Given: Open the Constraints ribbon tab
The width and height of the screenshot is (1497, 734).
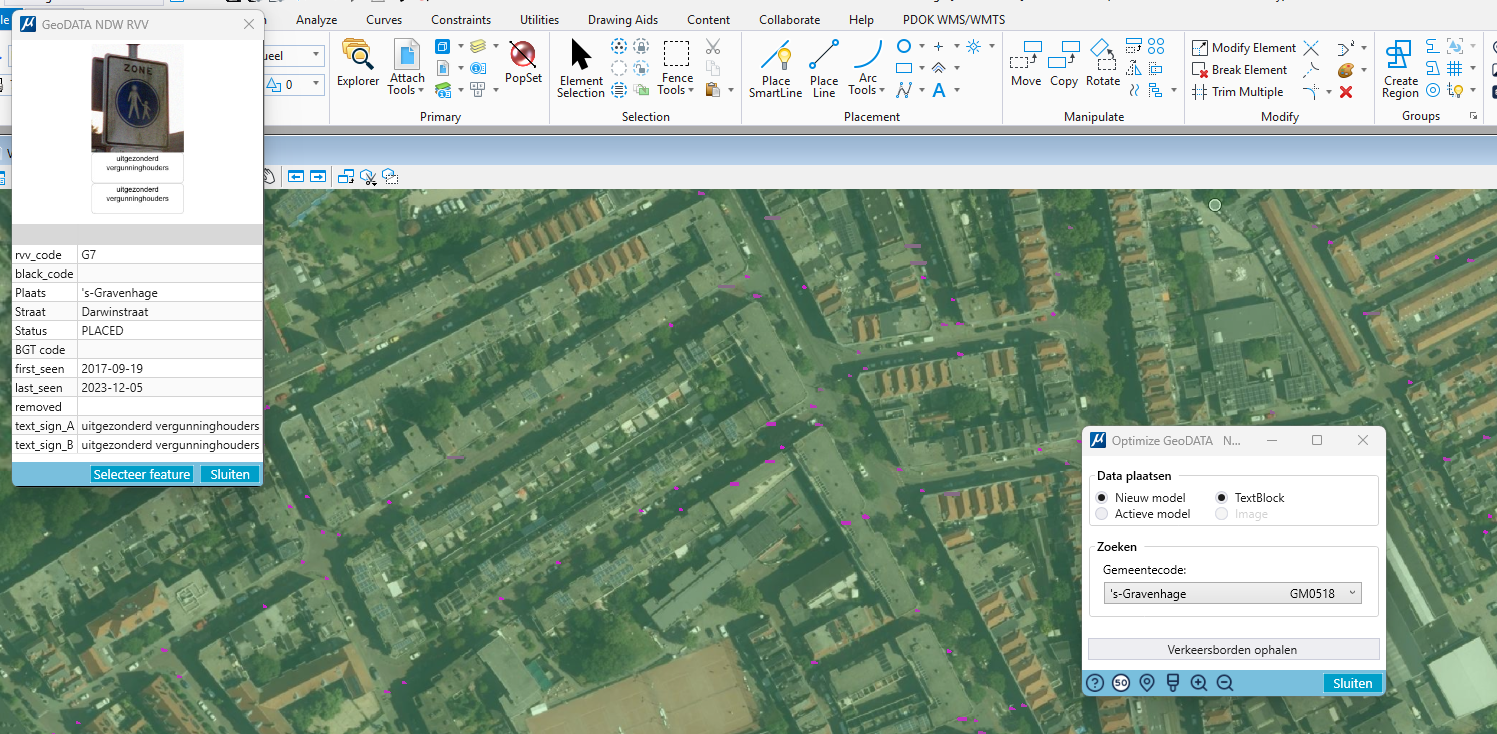Looking at the screenshot, I should [x=461, y=20].
